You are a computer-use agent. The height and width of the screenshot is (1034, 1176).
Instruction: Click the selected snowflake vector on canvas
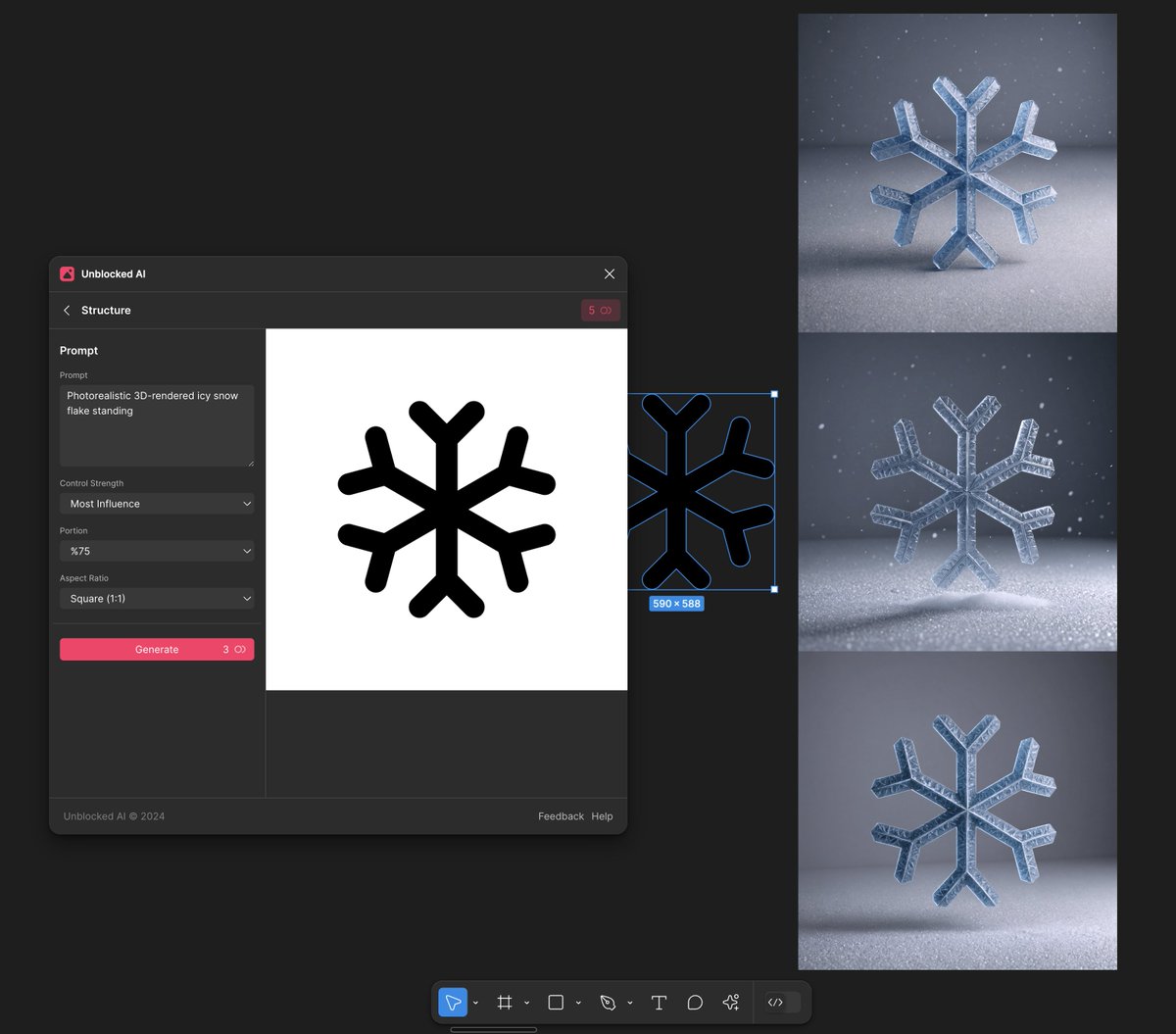(700, 492)
